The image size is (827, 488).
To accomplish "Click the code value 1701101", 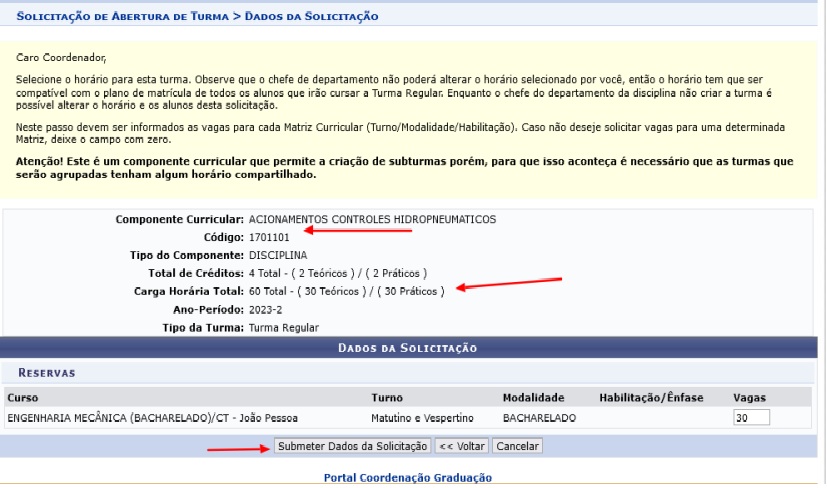I will tap(269, 237).
